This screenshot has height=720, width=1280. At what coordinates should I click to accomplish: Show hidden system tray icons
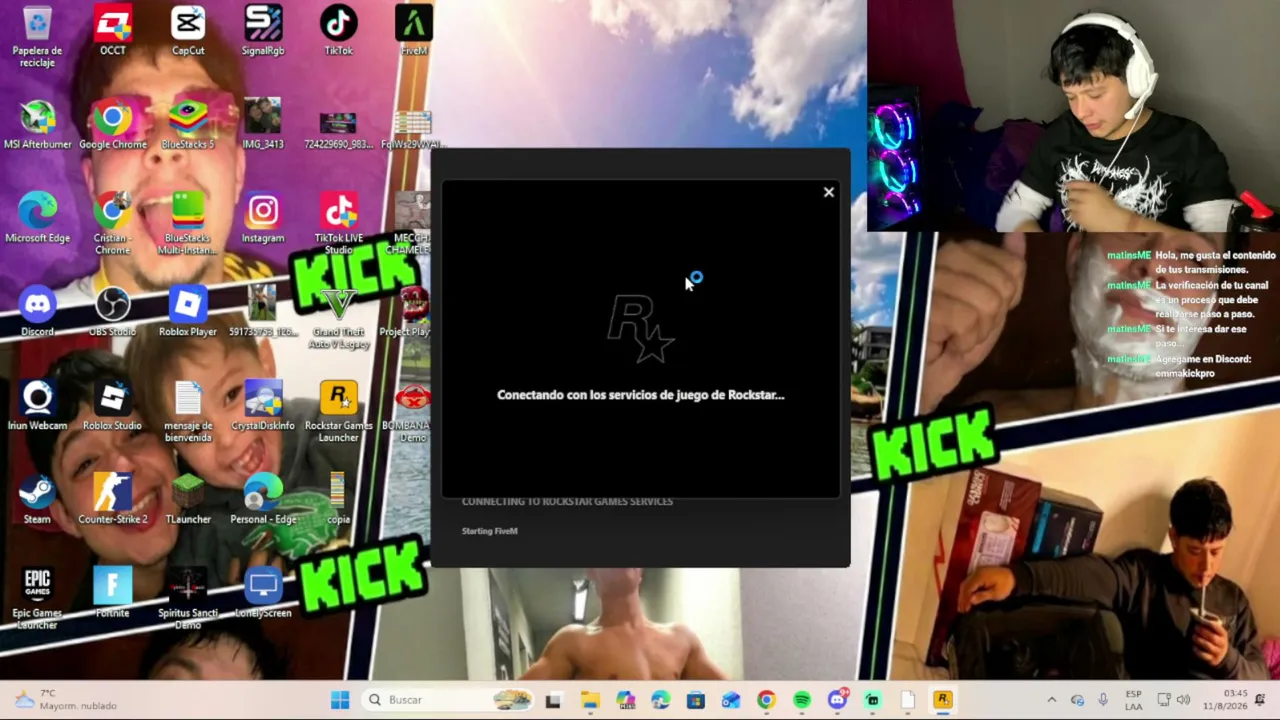click(1051, 700)
